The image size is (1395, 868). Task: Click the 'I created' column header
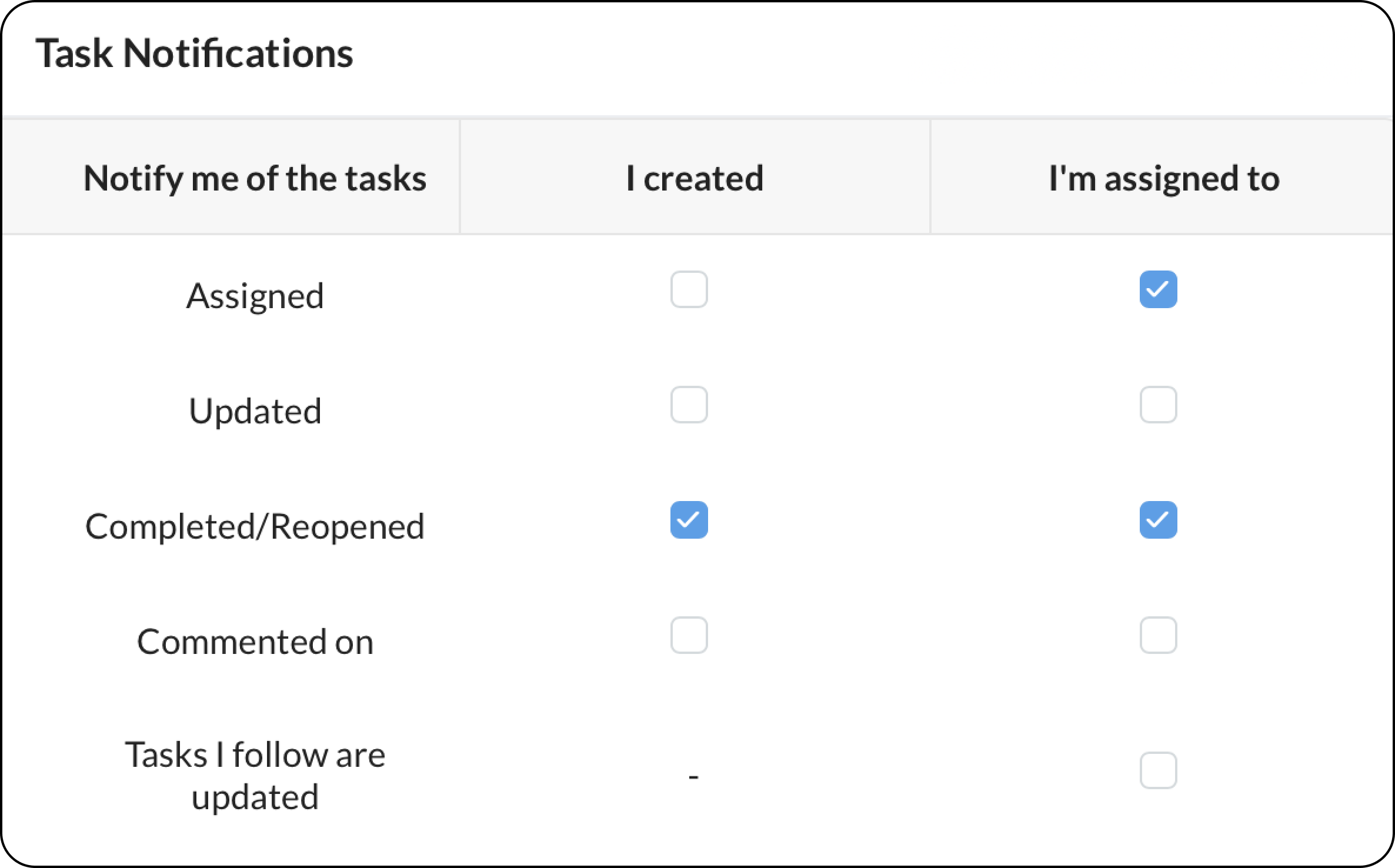coord(695,178)
